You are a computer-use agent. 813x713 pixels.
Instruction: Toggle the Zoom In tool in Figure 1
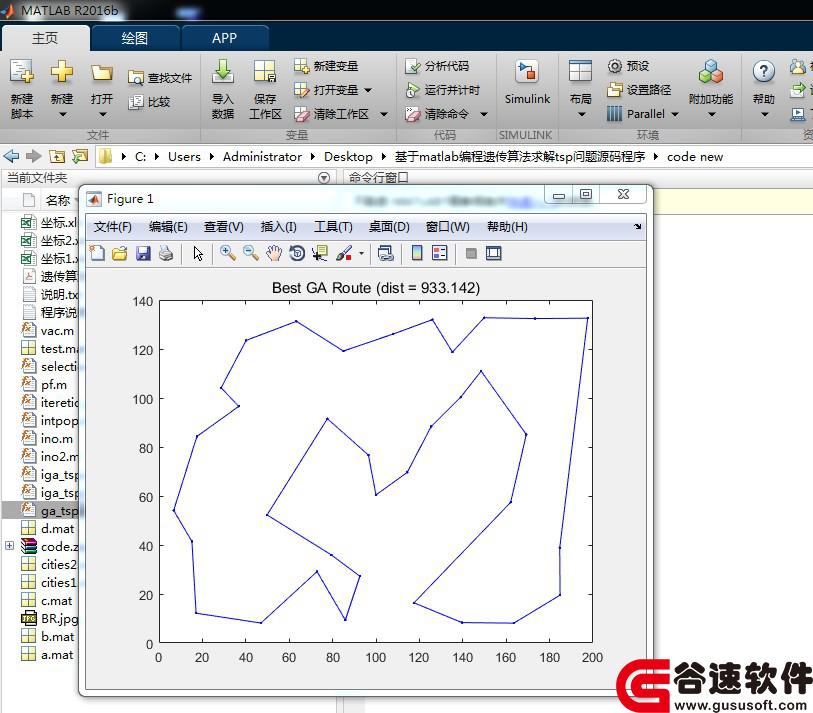coord(228,253)
